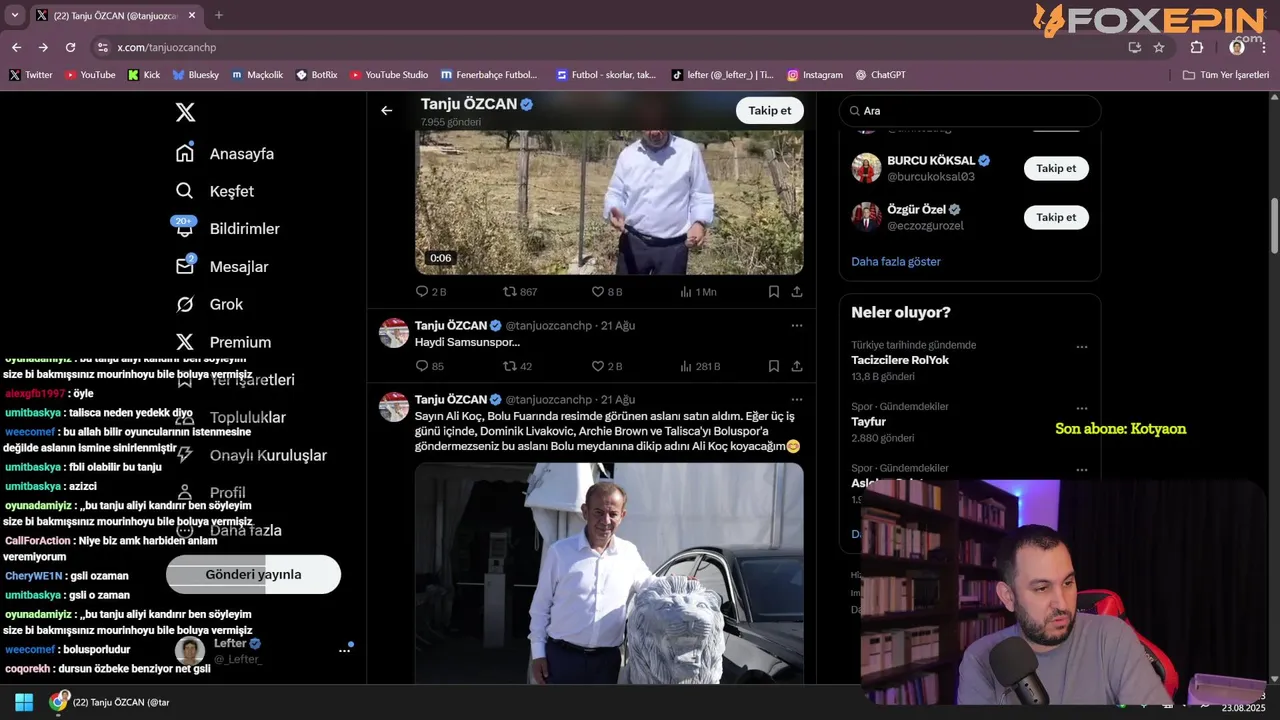Image resolution: width=1280 pixels, height=720 pixels.
Task: Open Chrome three-dot menu
Action: tap(1264, 47)
